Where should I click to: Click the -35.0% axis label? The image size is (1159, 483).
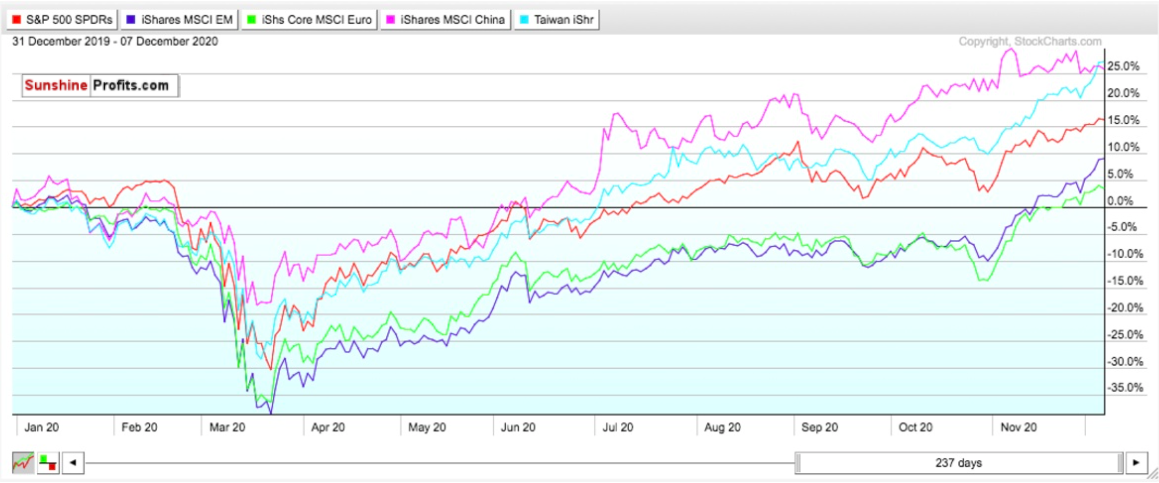point(1124,388)
